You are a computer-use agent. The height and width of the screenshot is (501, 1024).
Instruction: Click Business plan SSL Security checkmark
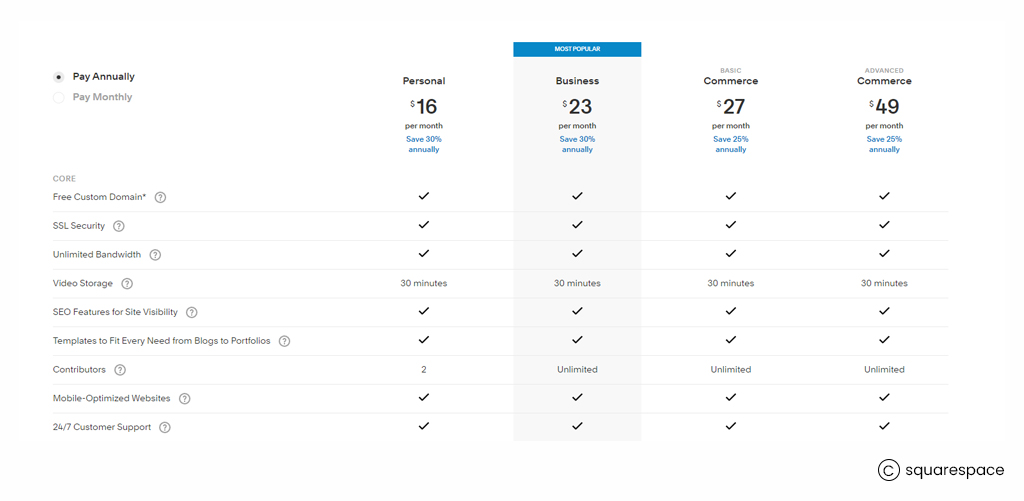pos(577,224)
